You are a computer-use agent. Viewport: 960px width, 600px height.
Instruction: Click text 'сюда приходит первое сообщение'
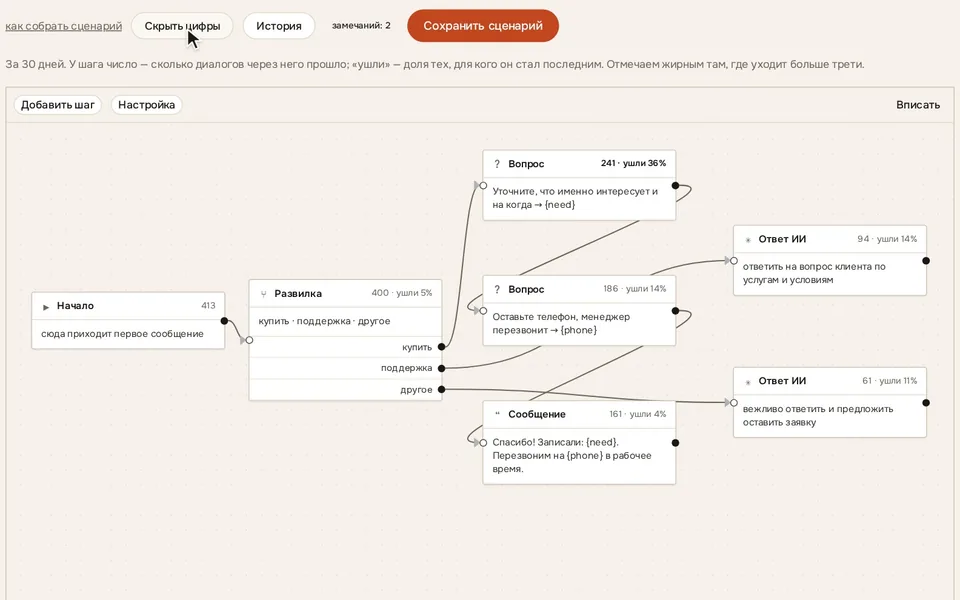[122, 334]
